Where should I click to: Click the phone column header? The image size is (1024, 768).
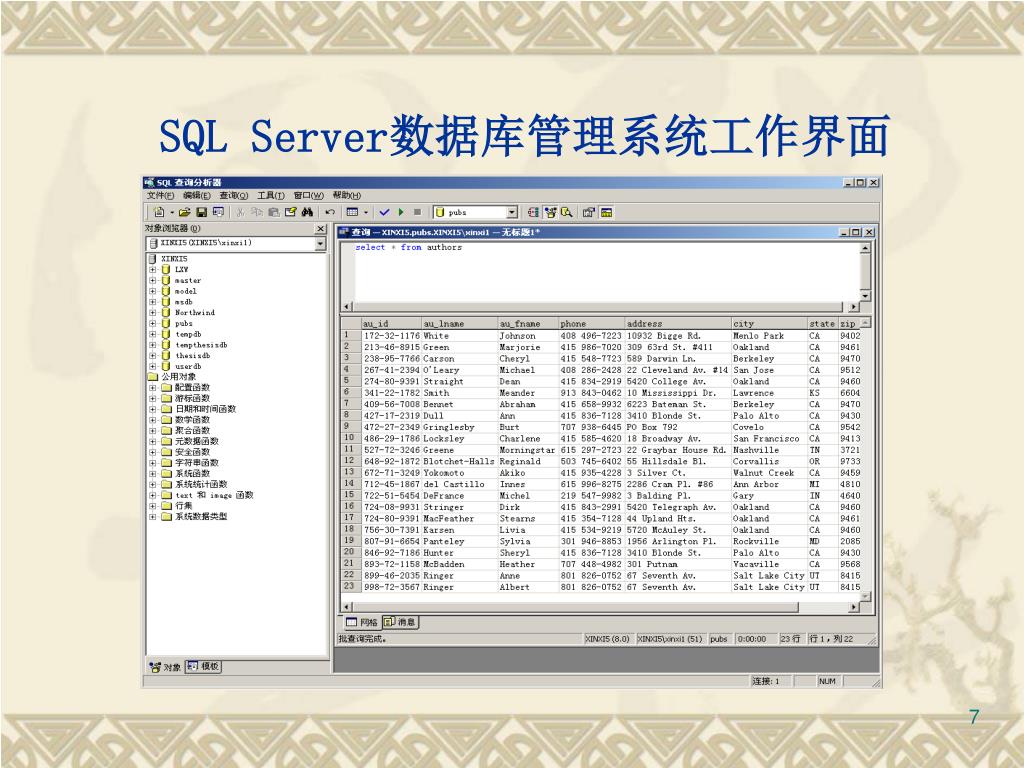click(x=592, y=323)
